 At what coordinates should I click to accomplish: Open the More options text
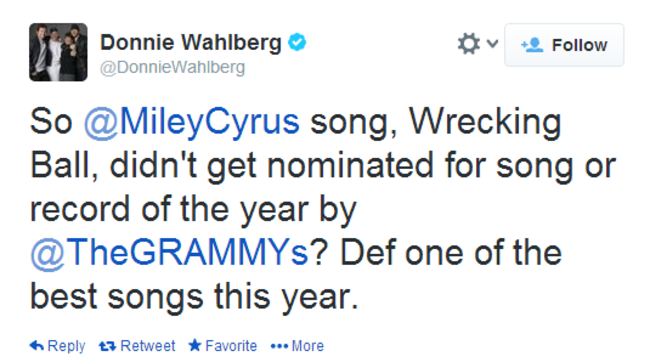click(308, 345)
